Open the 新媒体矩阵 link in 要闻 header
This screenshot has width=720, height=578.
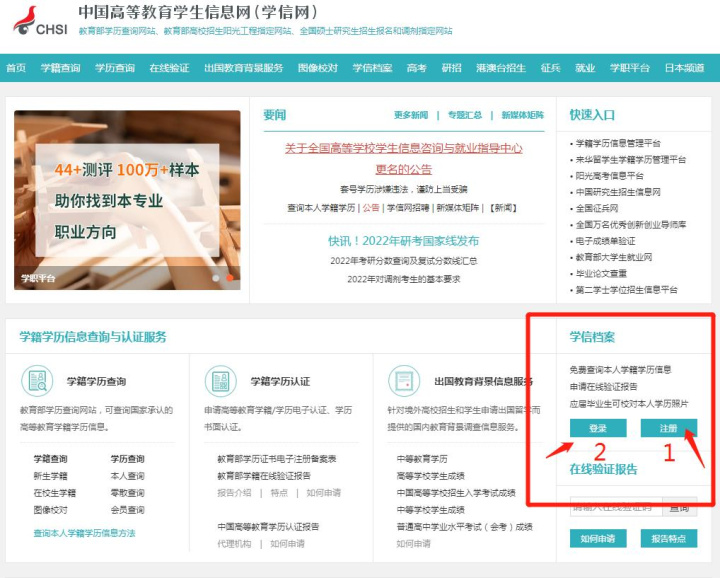tap(523, 115)
